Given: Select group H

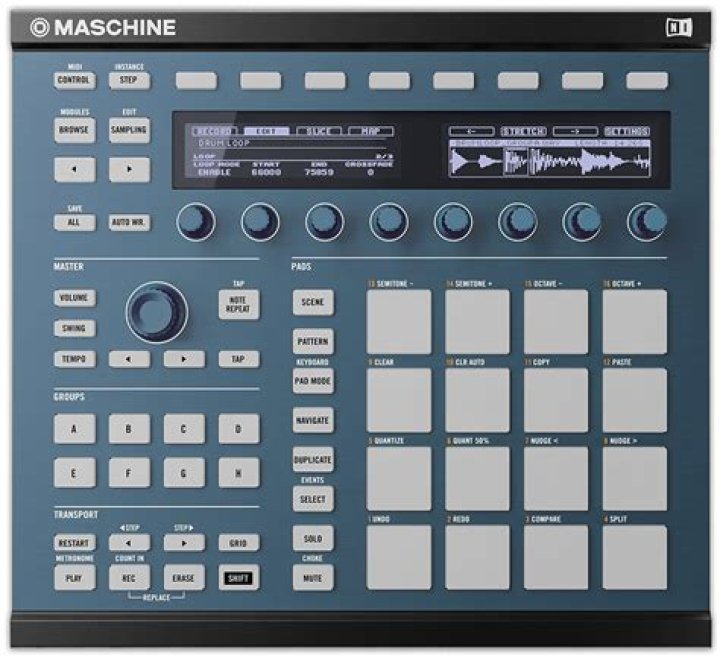Looking at the screenshot, I should pos(238,472).
